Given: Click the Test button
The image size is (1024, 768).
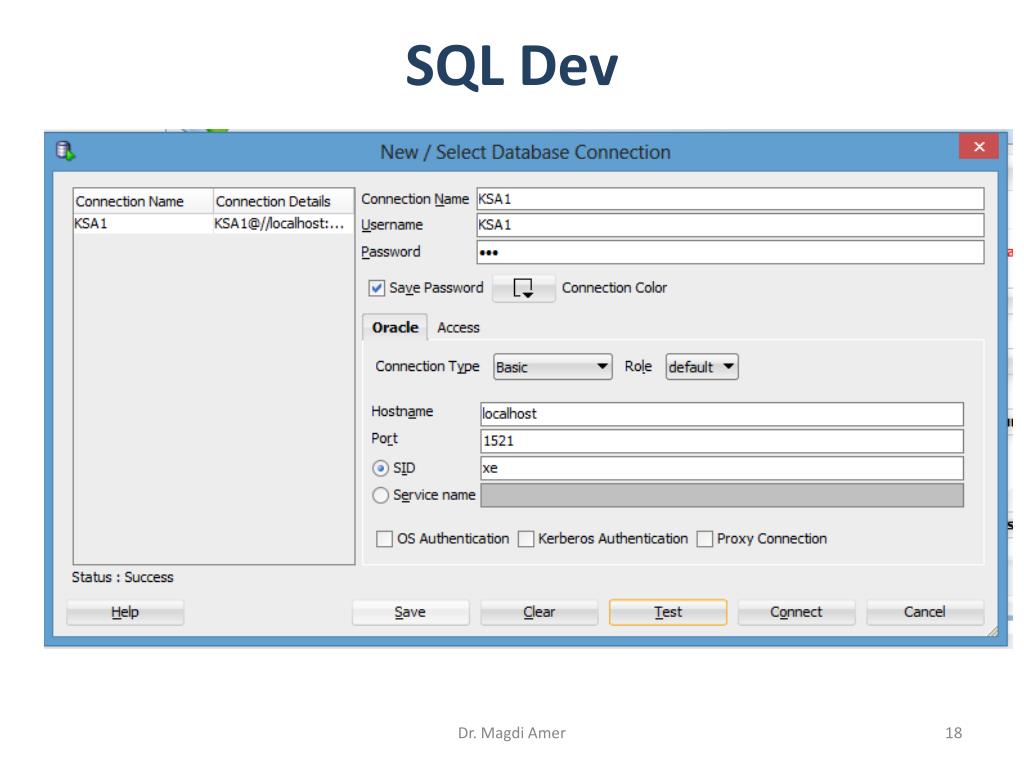Looking at the screenshot, I should click(667, 612).
